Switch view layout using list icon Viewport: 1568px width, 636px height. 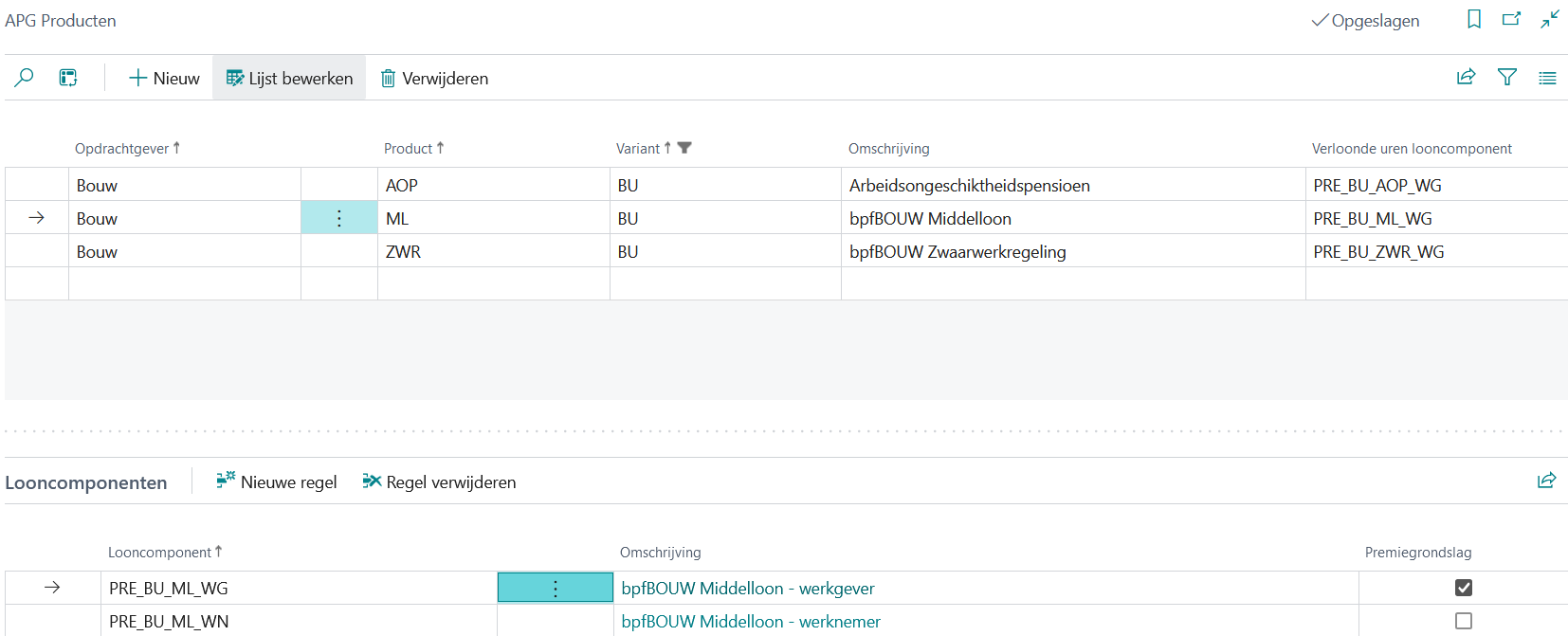point(1547,78)
